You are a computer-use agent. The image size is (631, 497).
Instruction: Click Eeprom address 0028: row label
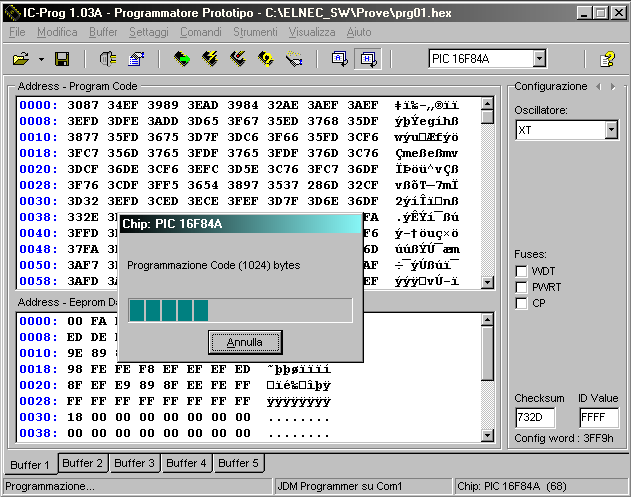39,401
